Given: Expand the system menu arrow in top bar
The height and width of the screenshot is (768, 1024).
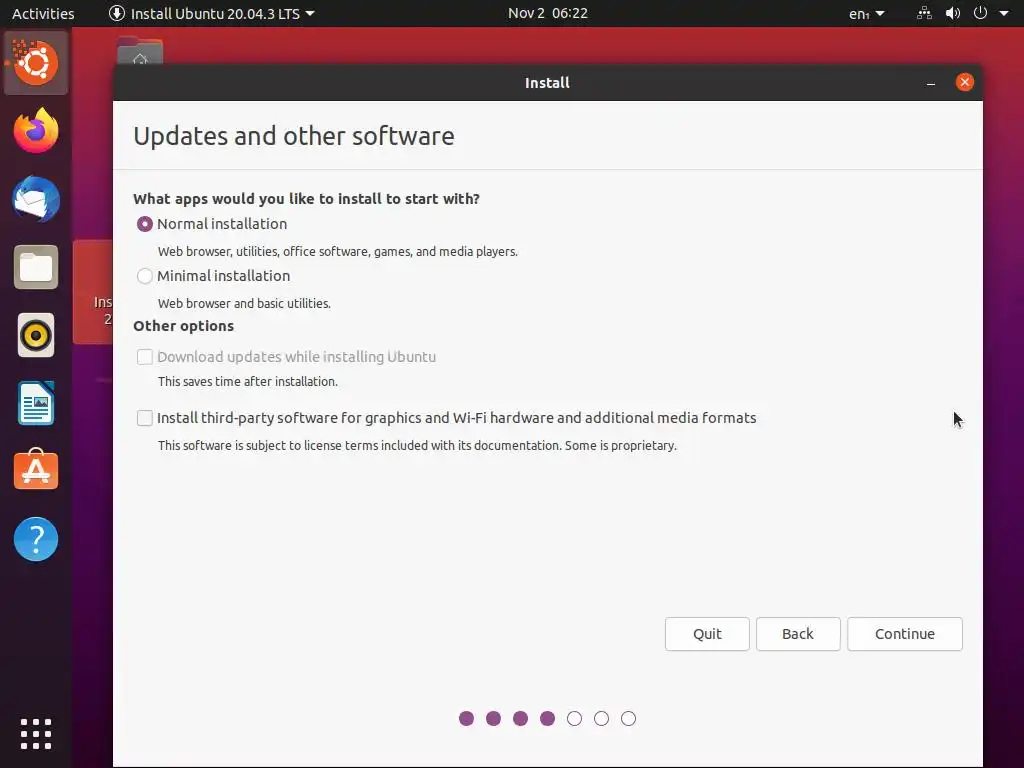Looking at the screenshot, I should (x=1004, y=13).
